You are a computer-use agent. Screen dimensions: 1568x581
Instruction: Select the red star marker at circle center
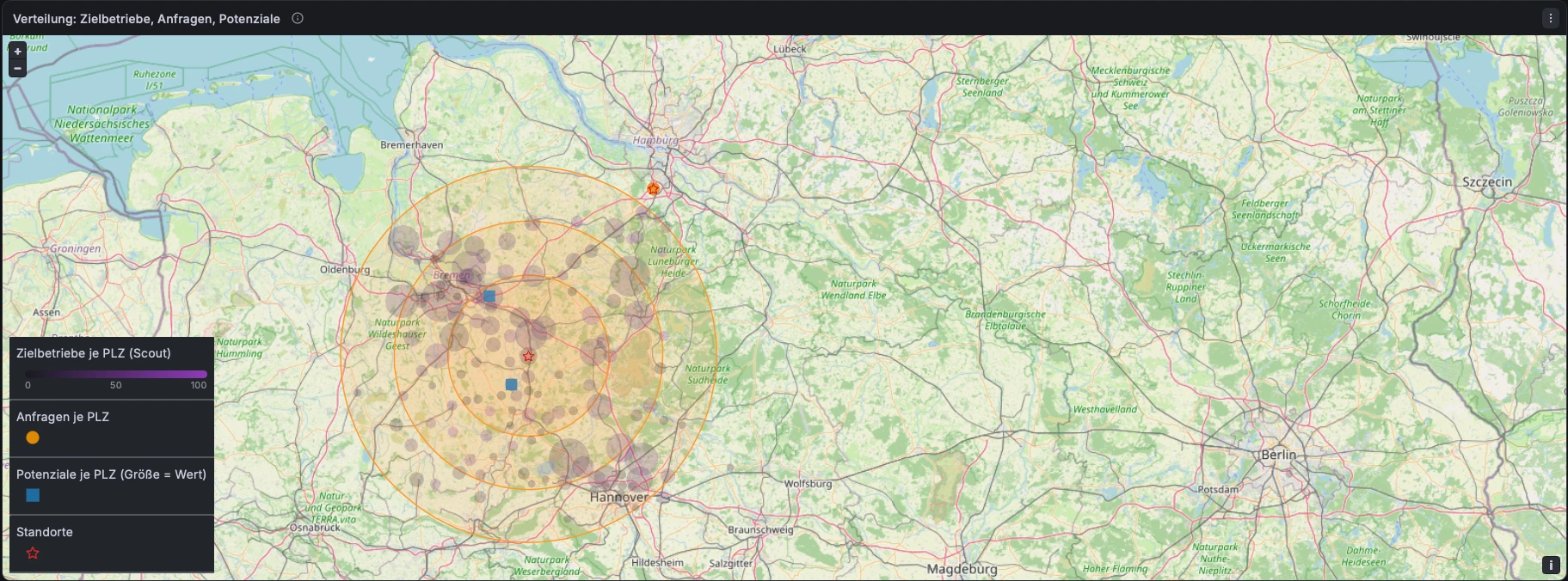click(x=528, y=356)
